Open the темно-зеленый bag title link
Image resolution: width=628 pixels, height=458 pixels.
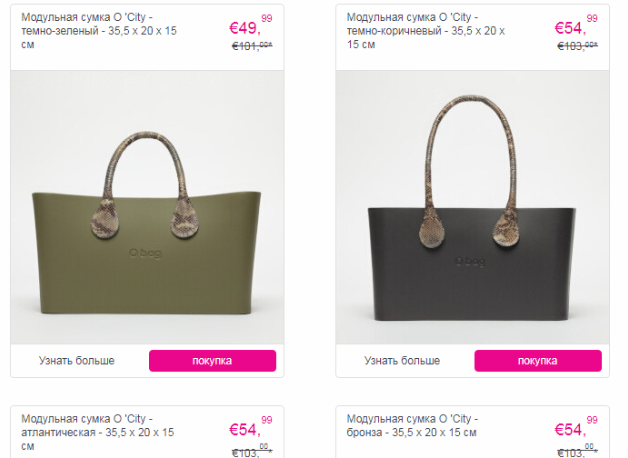(99, 31)
